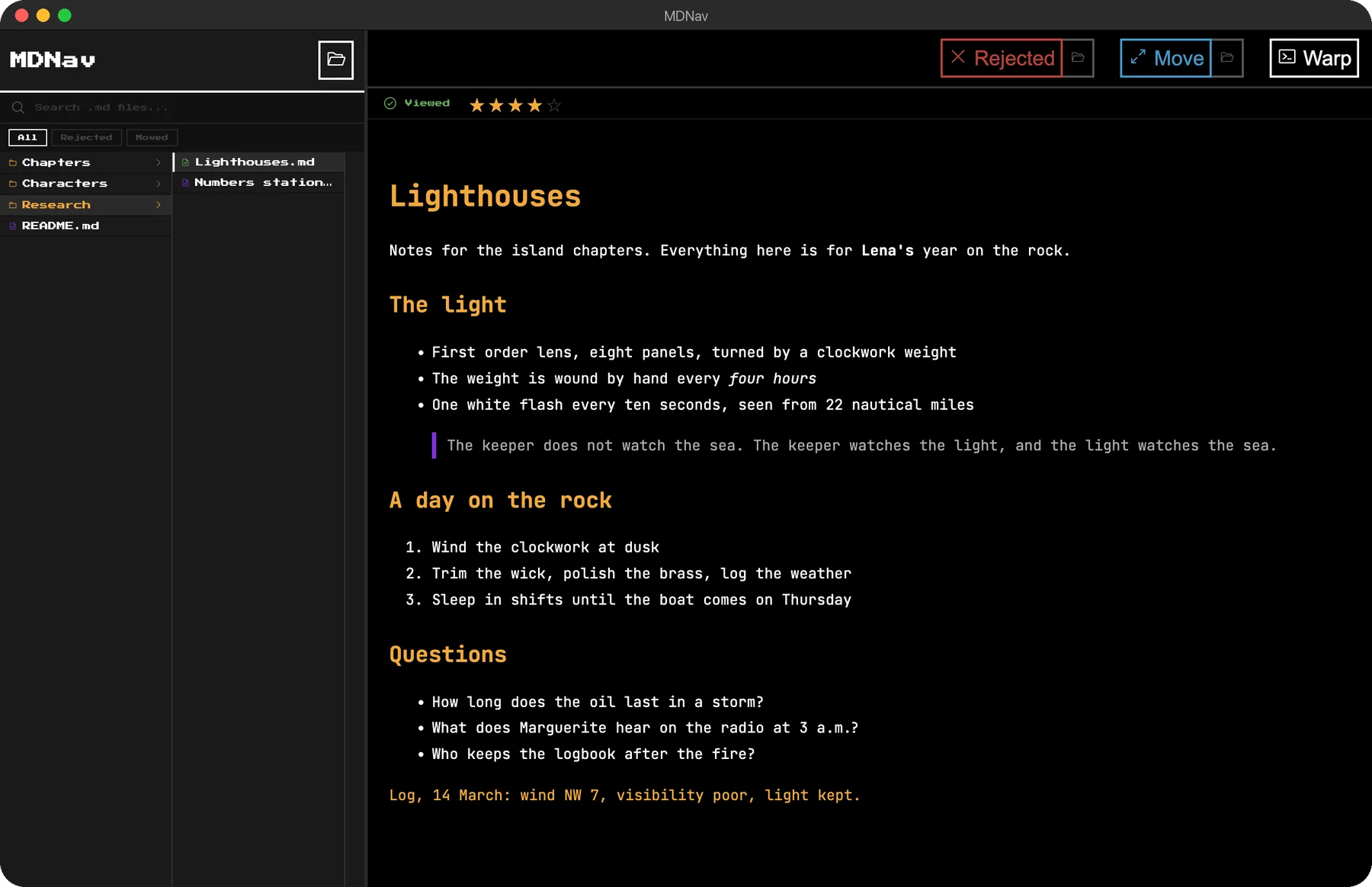The width and height of the screenshot is (1372, 887).
Task: Select the Research folder row
Action: click(x=85, y=205)
